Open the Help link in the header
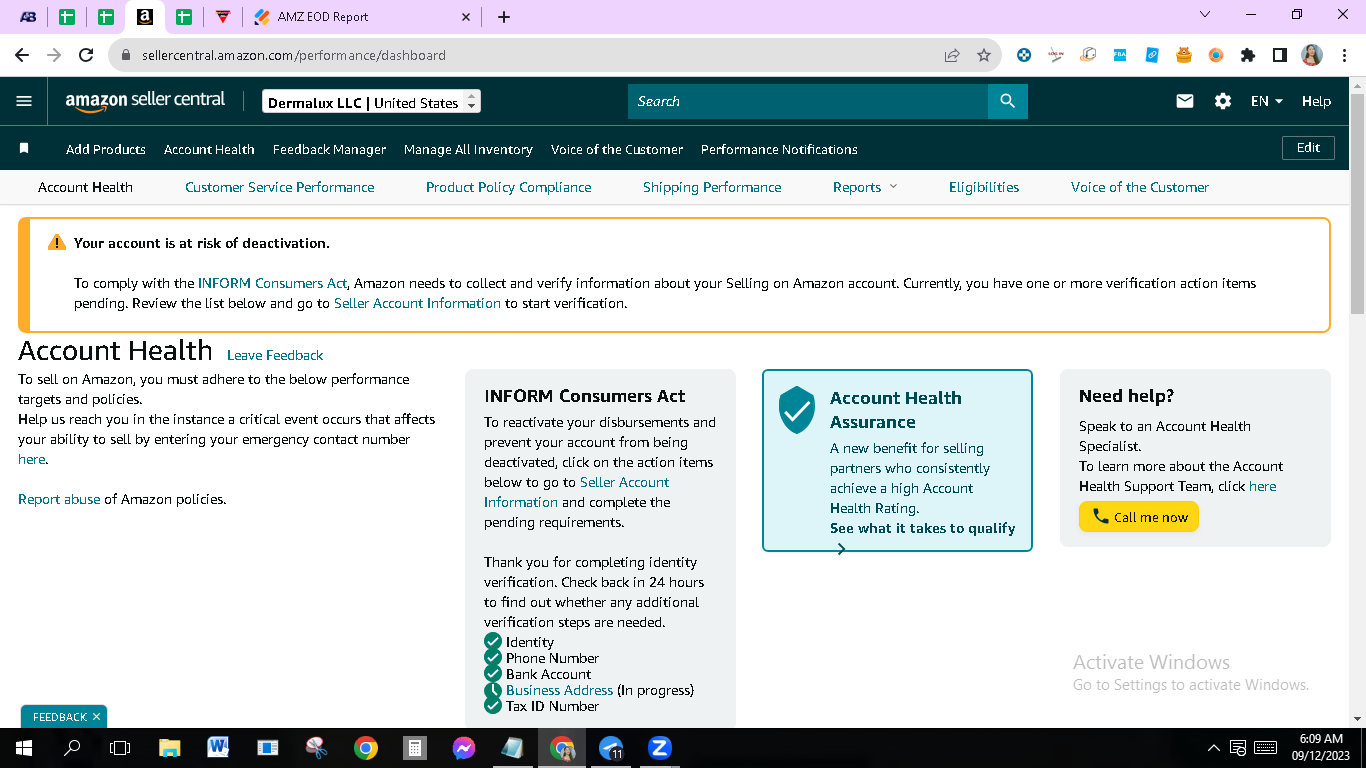1366x768 pixels. coord(1316,101)
